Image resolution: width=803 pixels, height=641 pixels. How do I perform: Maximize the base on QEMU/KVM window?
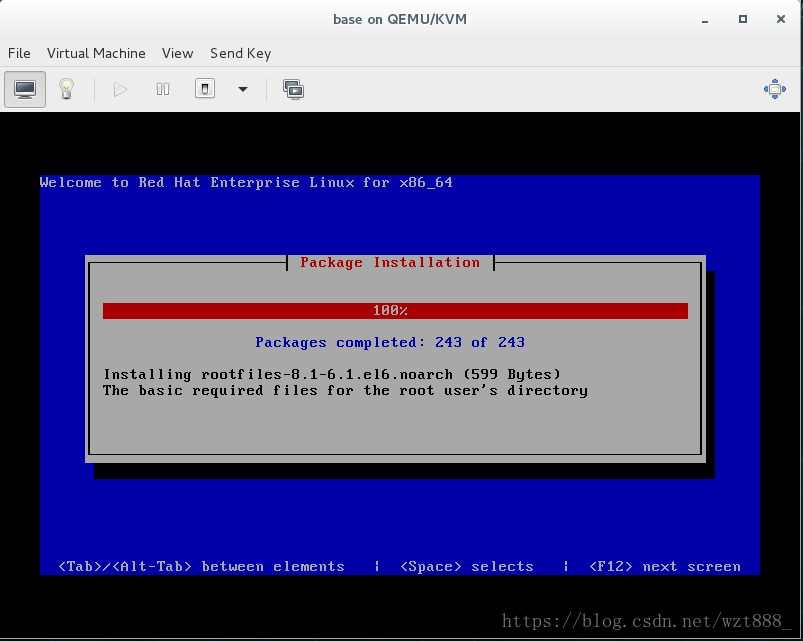(x=743, y=19)
